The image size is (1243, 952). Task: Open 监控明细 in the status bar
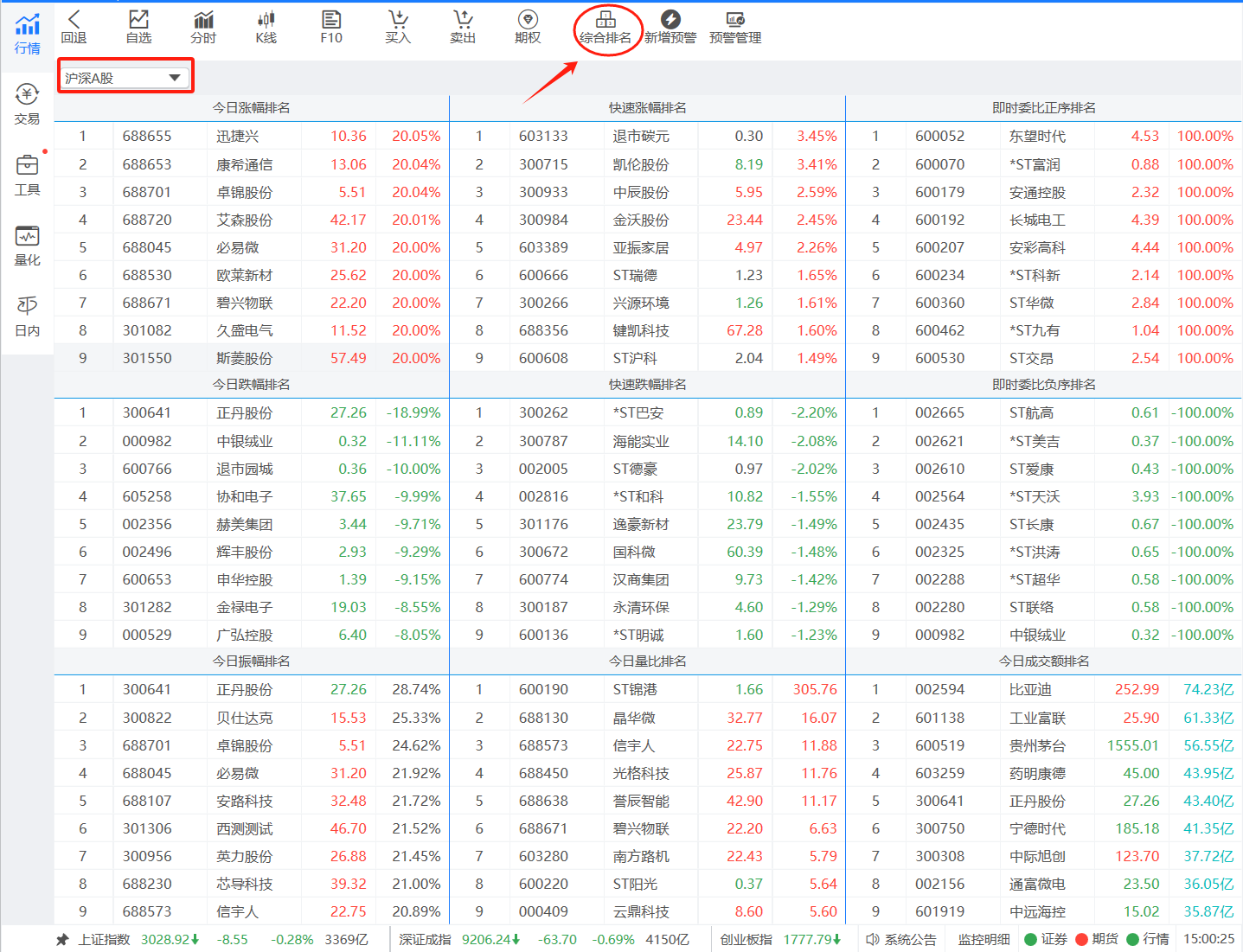984,939
